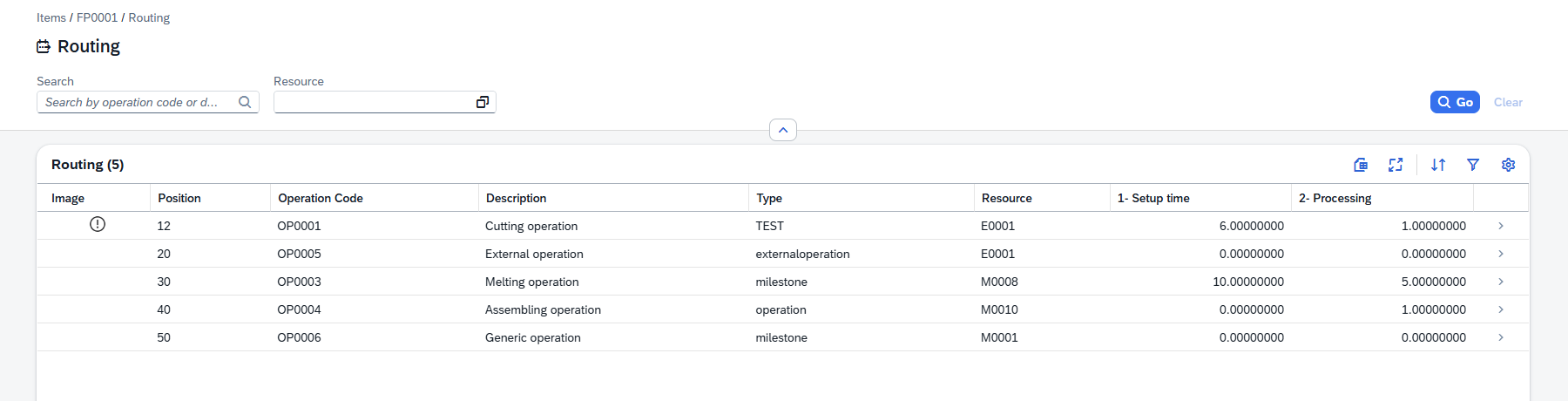
Task: Click the search magnifier icon
Action: pyautogui.click(x=245, y=102)
